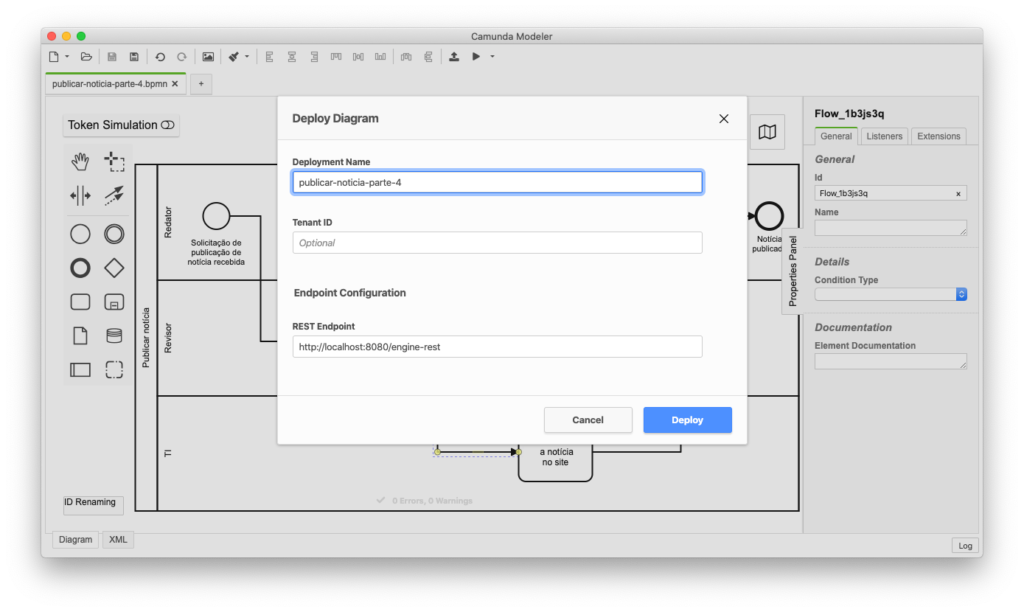
Task: Clear the Id field value
Action: (x=958, y=193)
